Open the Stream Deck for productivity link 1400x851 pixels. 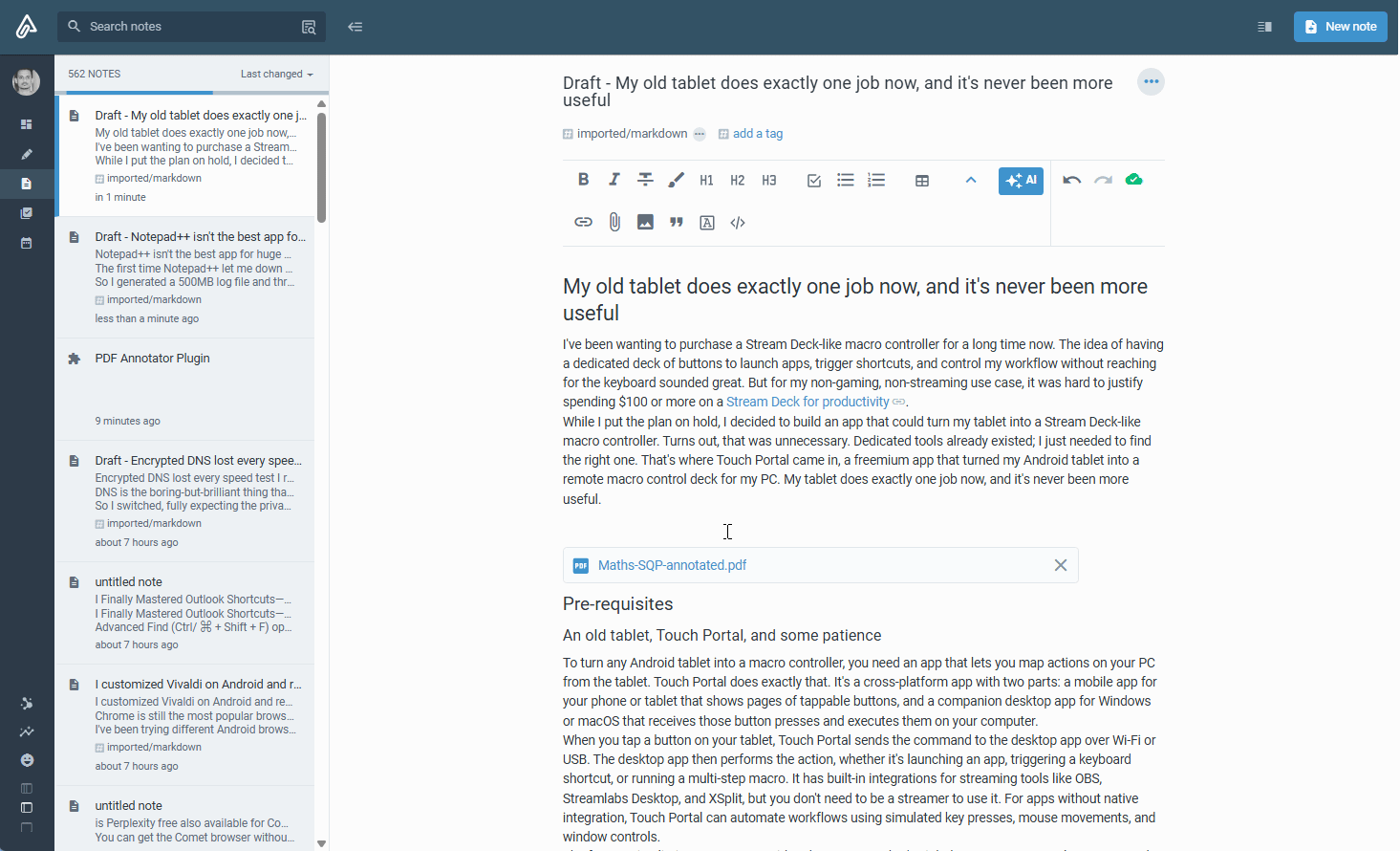tap(808, 403)
